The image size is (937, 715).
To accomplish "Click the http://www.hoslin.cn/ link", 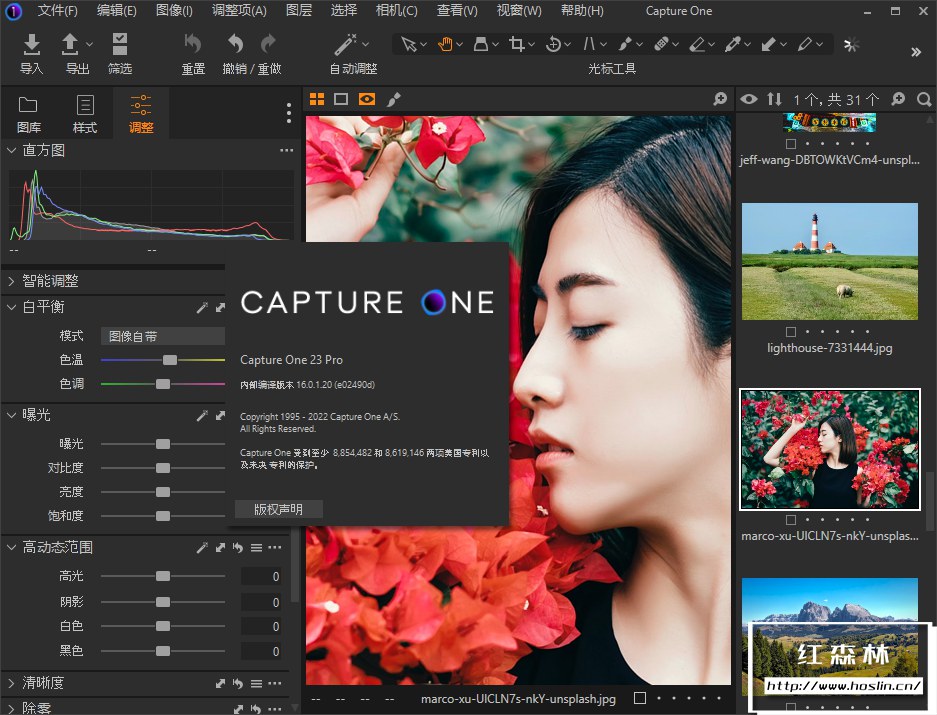I will (x=843, y=687).
